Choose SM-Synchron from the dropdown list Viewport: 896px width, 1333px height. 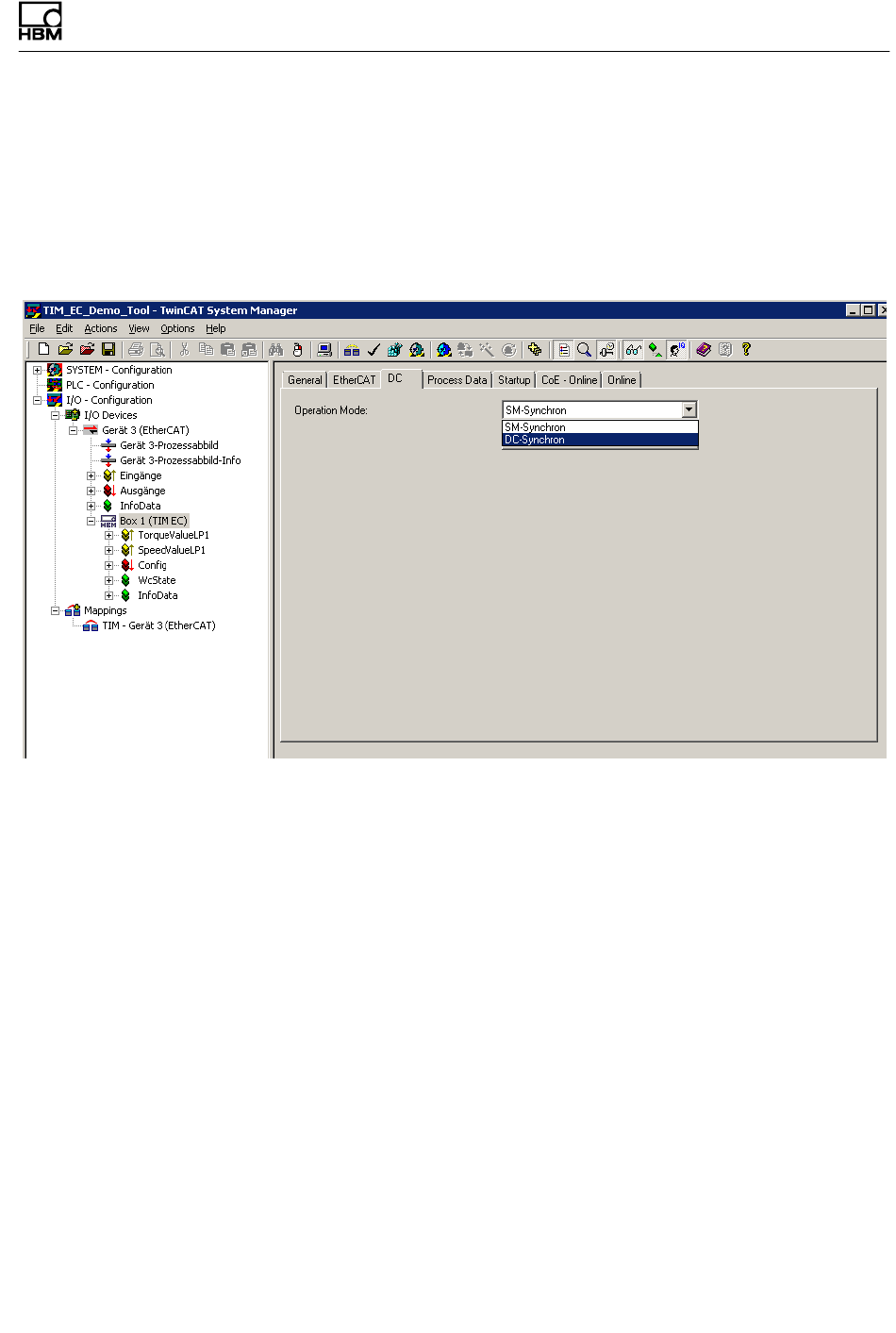pos(600,427)
